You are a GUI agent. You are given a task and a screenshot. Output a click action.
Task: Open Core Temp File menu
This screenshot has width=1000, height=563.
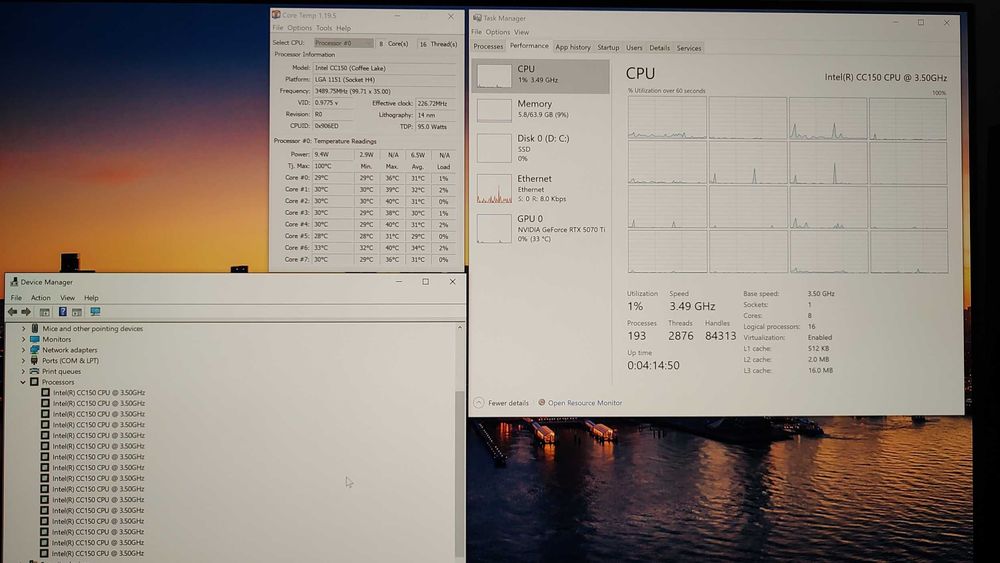click(277, 28)
